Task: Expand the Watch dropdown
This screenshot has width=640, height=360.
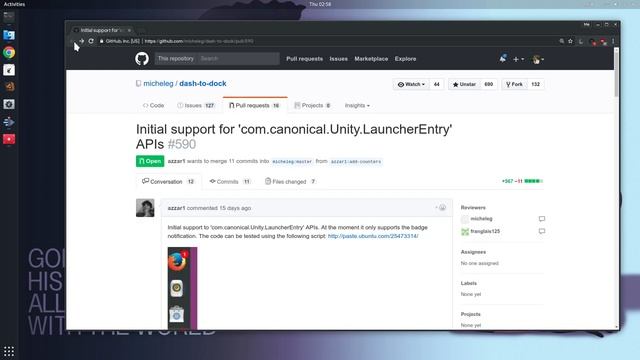Action: (411, 84)
